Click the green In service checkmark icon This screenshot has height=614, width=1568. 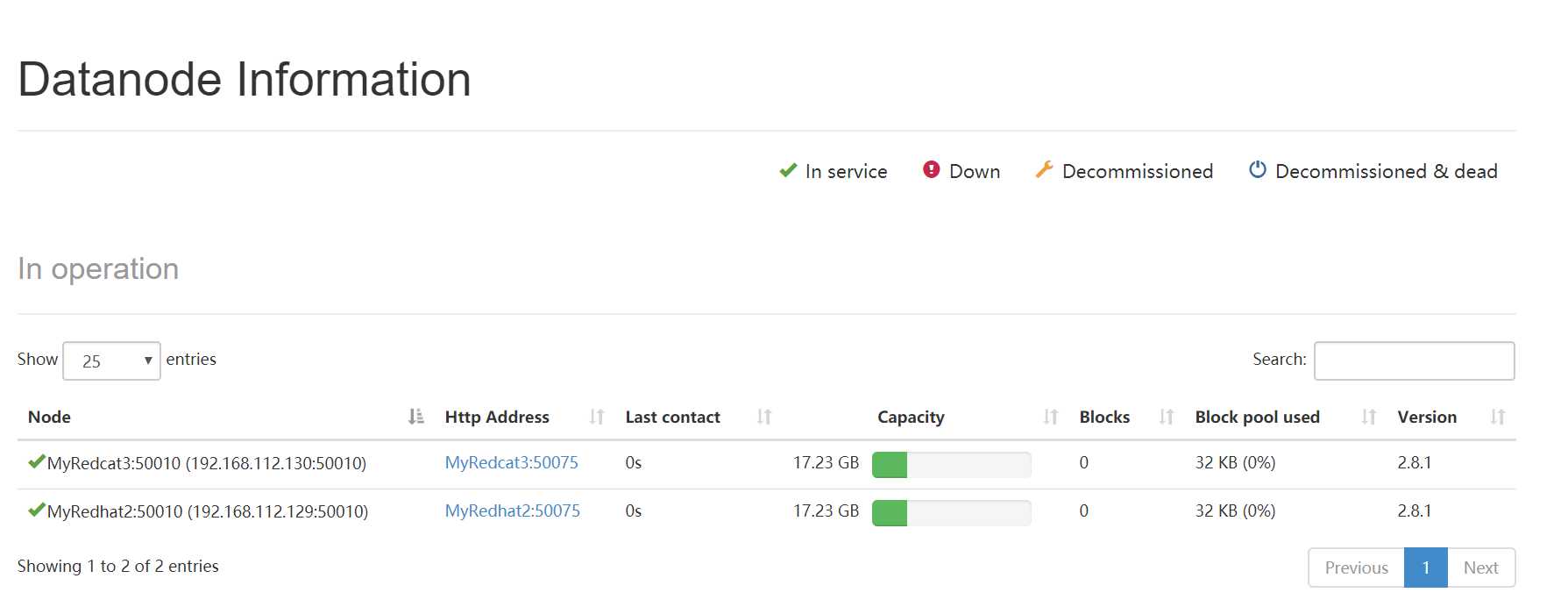tap(788, 170)
